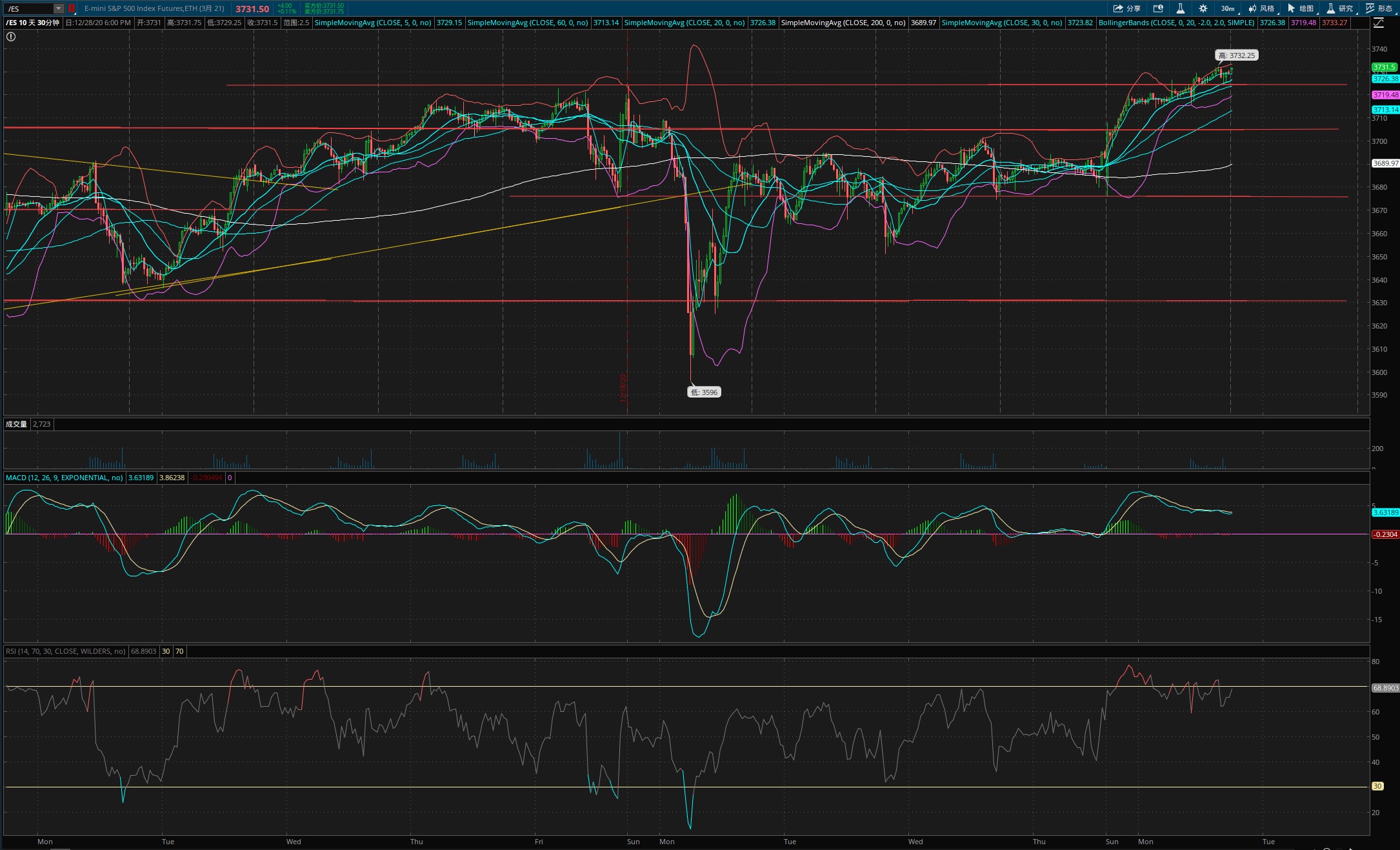1400x850 pixels.
Task: Select the SimpleMovingAvg (CLOSE, 5, 0, no) label
Action: pyautogui.click(x=373, y=23)
